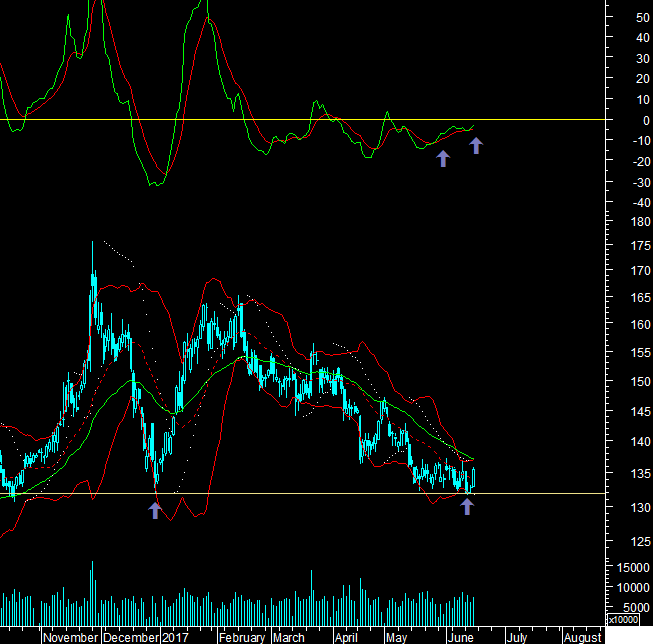Click the May label on the time axis

tap(396, 638)
